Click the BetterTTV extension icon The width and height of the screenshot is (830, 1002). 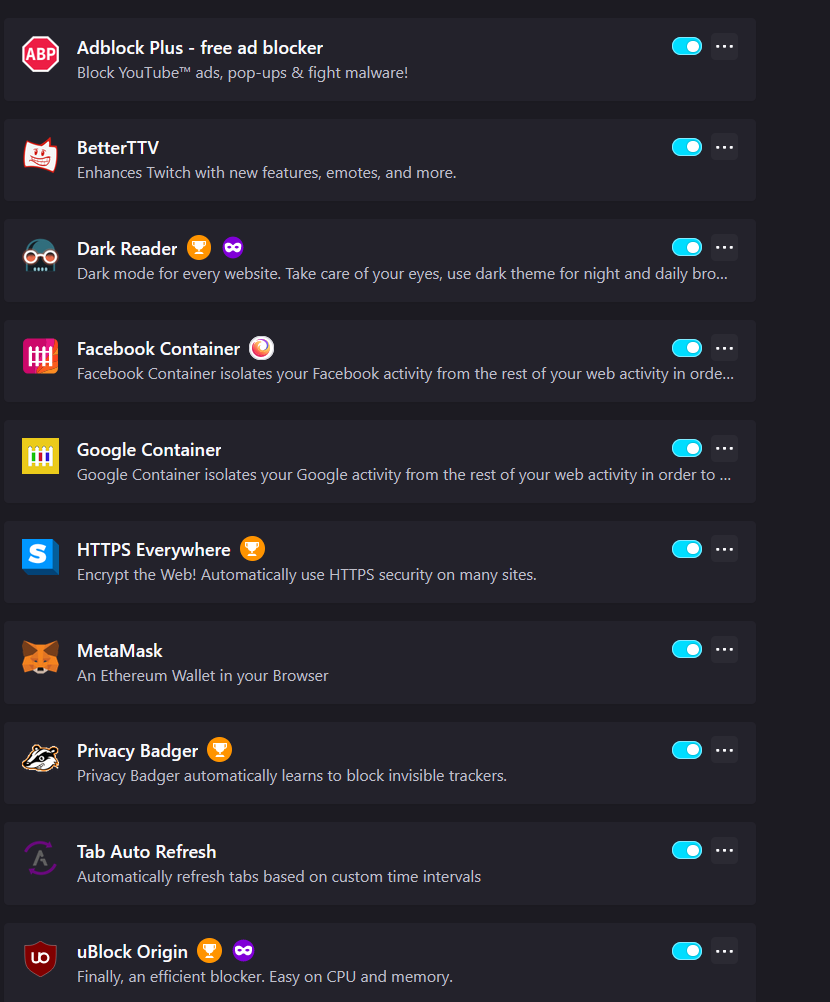click(40, 155)
